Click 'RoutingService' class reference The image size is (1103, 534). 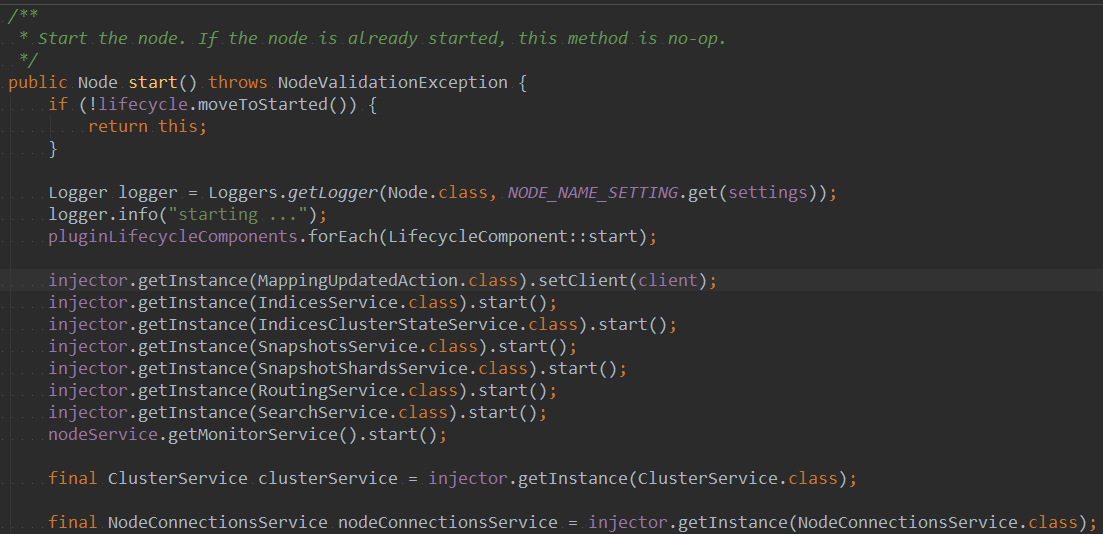(x=328, y=390)
